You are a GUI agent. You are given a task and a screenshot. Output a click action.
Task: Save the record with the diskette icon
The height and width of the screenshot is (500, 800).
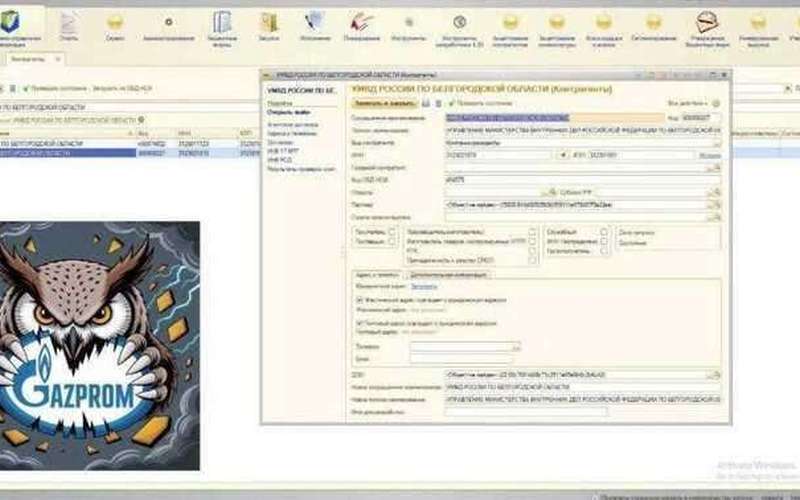426,103
